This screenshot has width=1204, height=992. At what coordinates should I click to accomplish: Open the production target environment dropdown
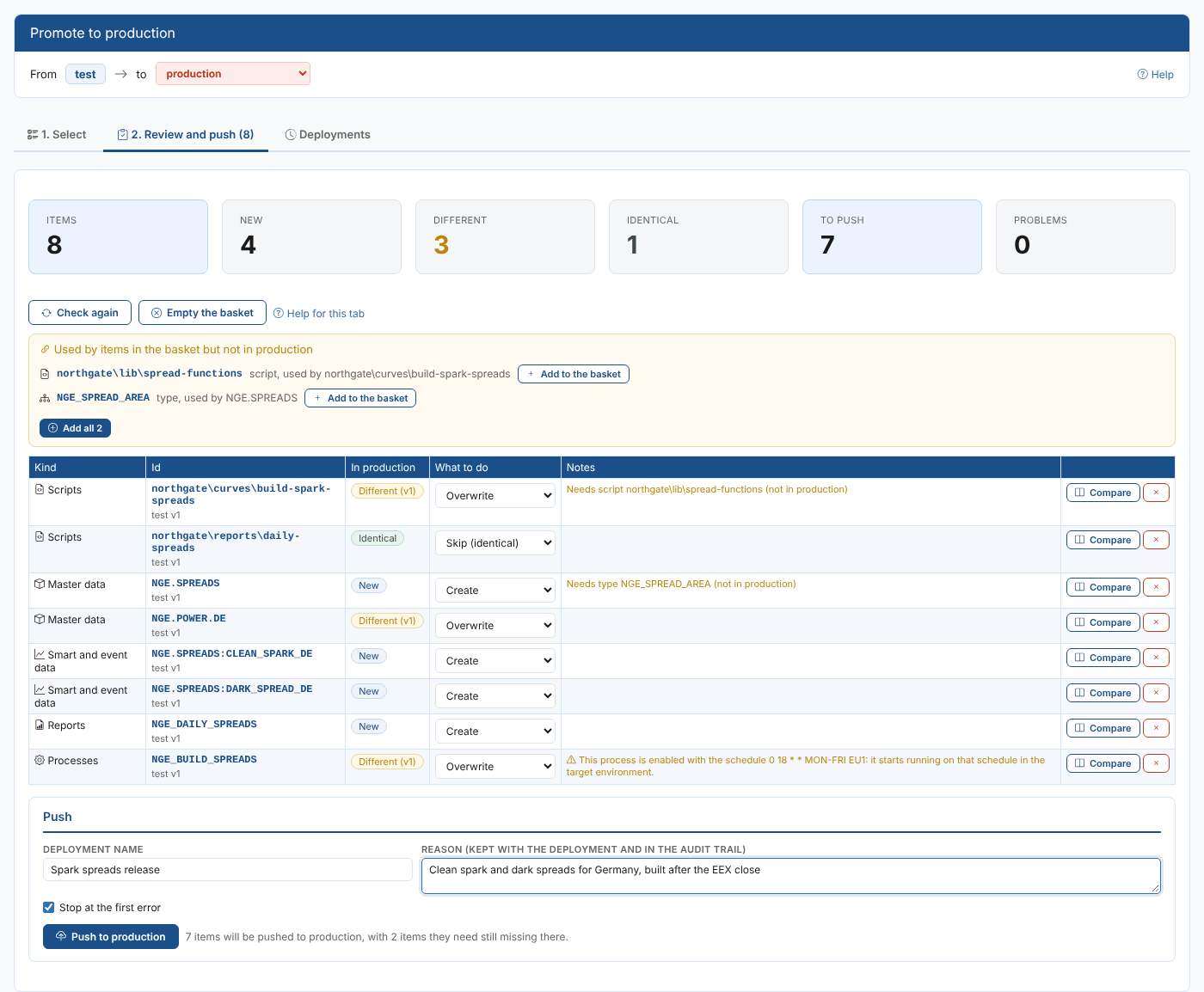point(233,74)
